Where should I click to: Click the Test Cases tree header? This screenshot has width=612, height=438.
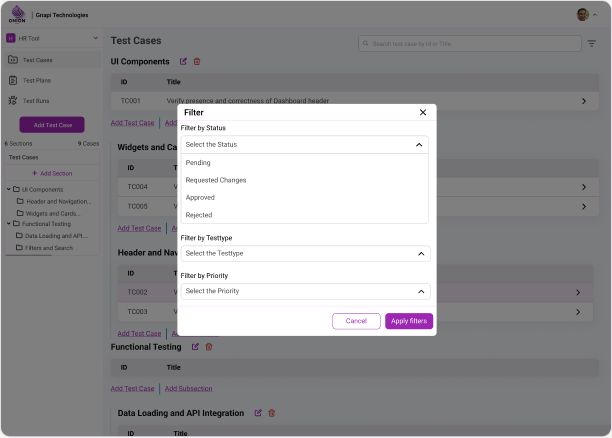52,157
